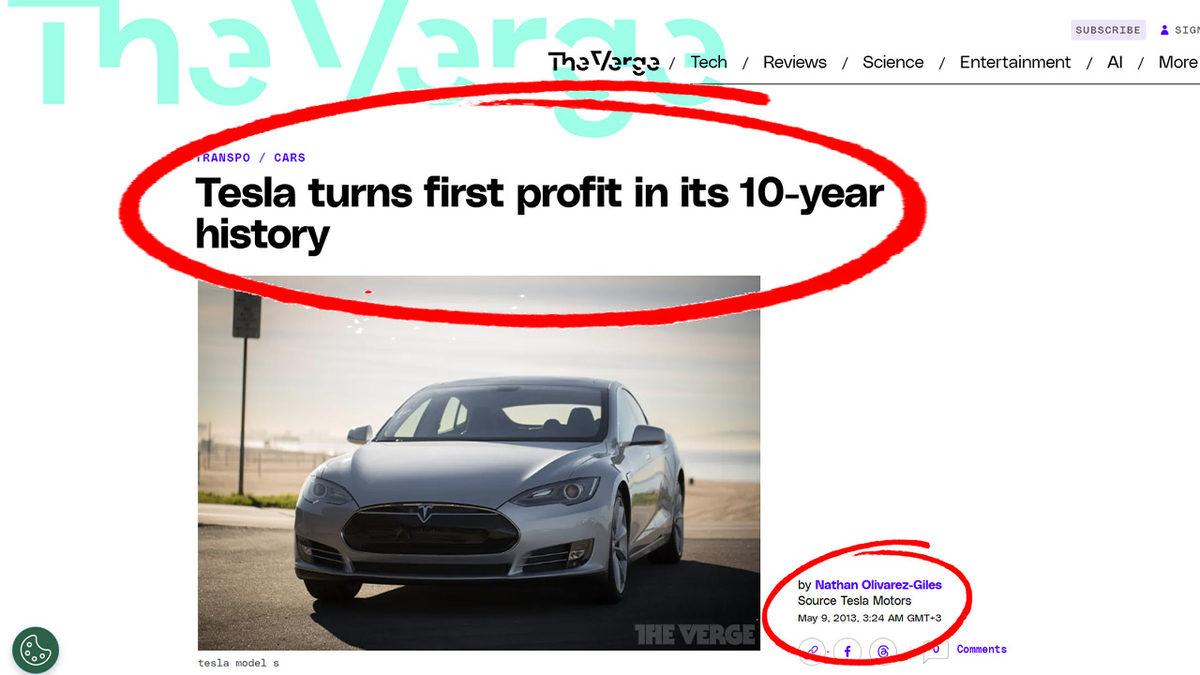Open author Nathan Olivarez-Giles profile
The image size is (1200, 675).
tap(878, 585)
